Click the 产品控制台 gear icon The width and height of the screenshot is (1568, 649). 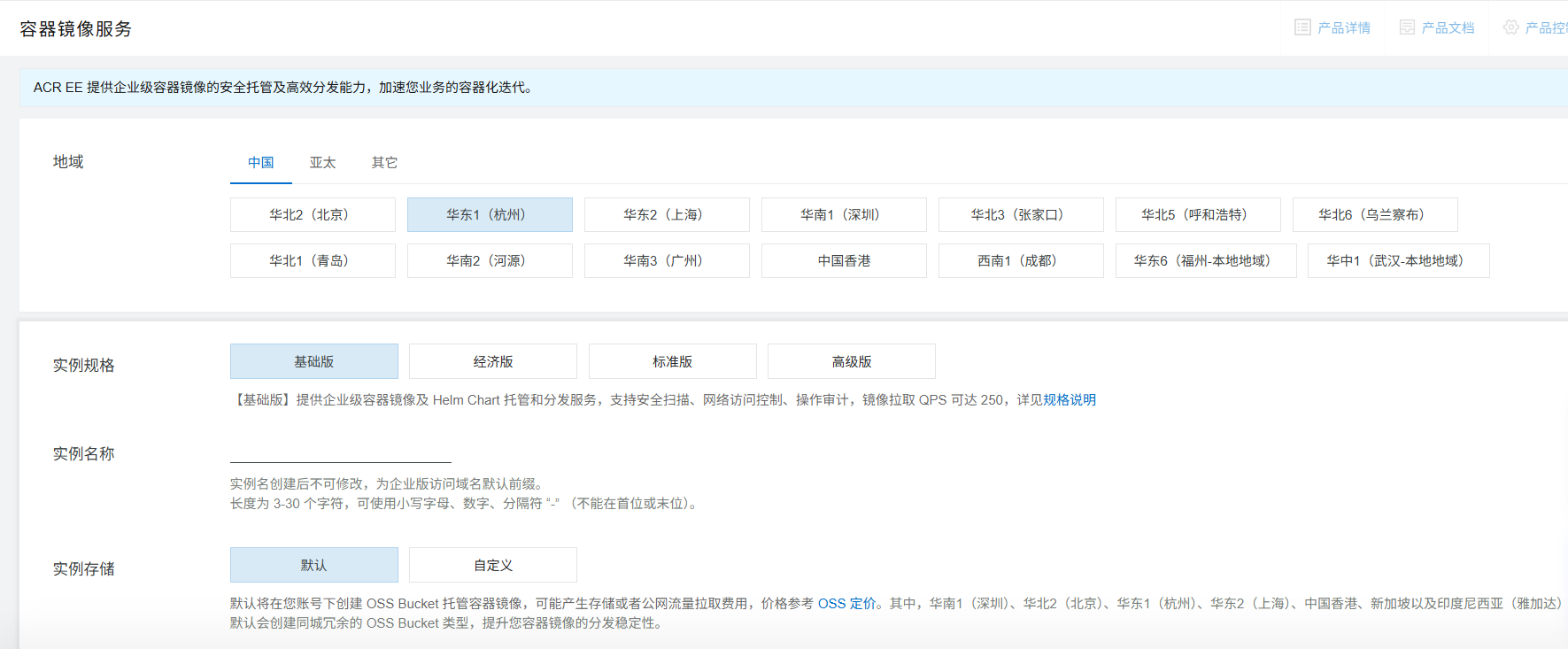(x=1510, y=27)
